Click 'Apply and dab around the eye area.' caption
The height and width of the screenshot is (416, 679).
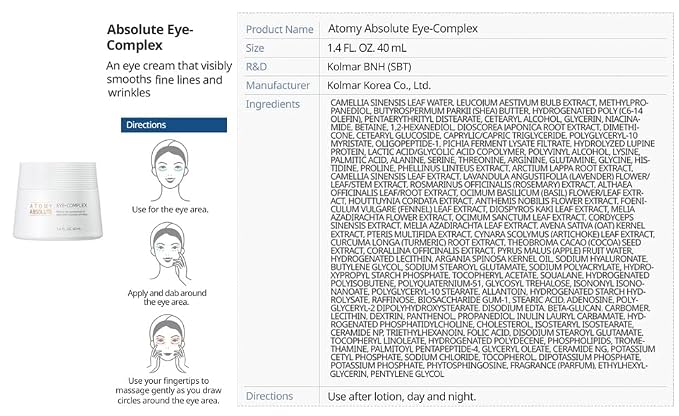[x=167, y=297]
